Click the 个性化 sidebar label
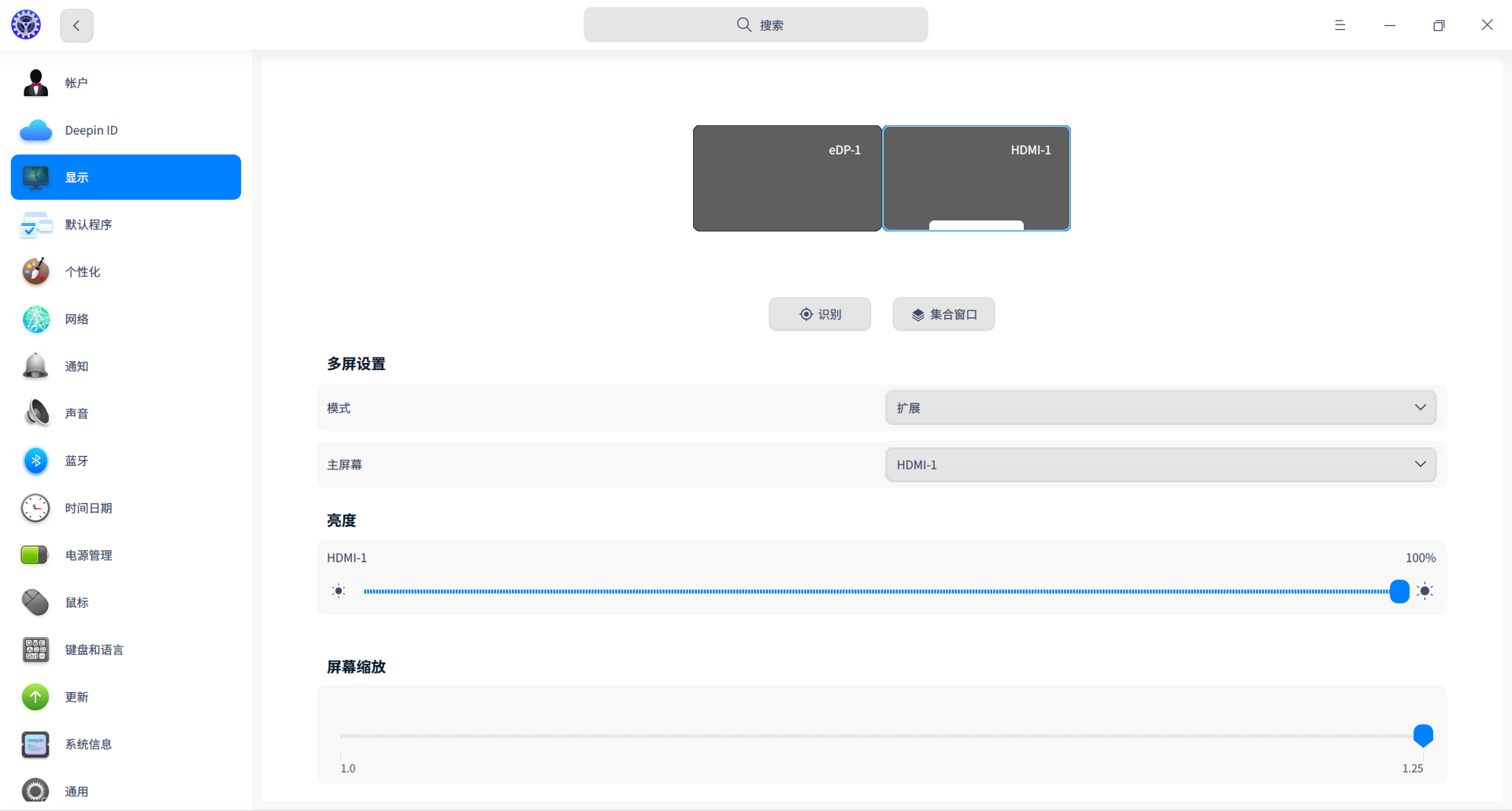 (83, 272)
